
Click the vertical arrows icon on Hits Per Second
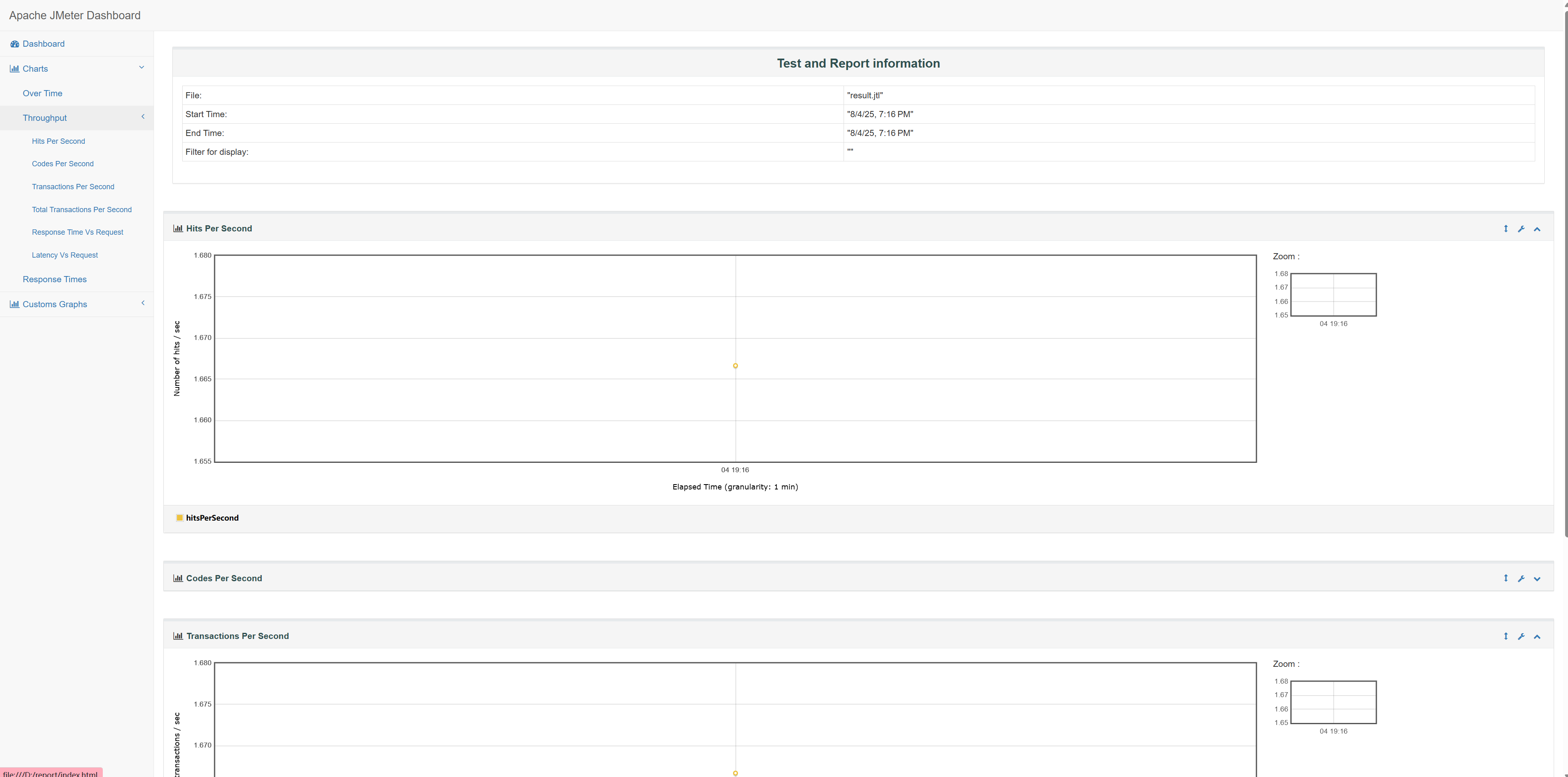[x=1506, y=229]
